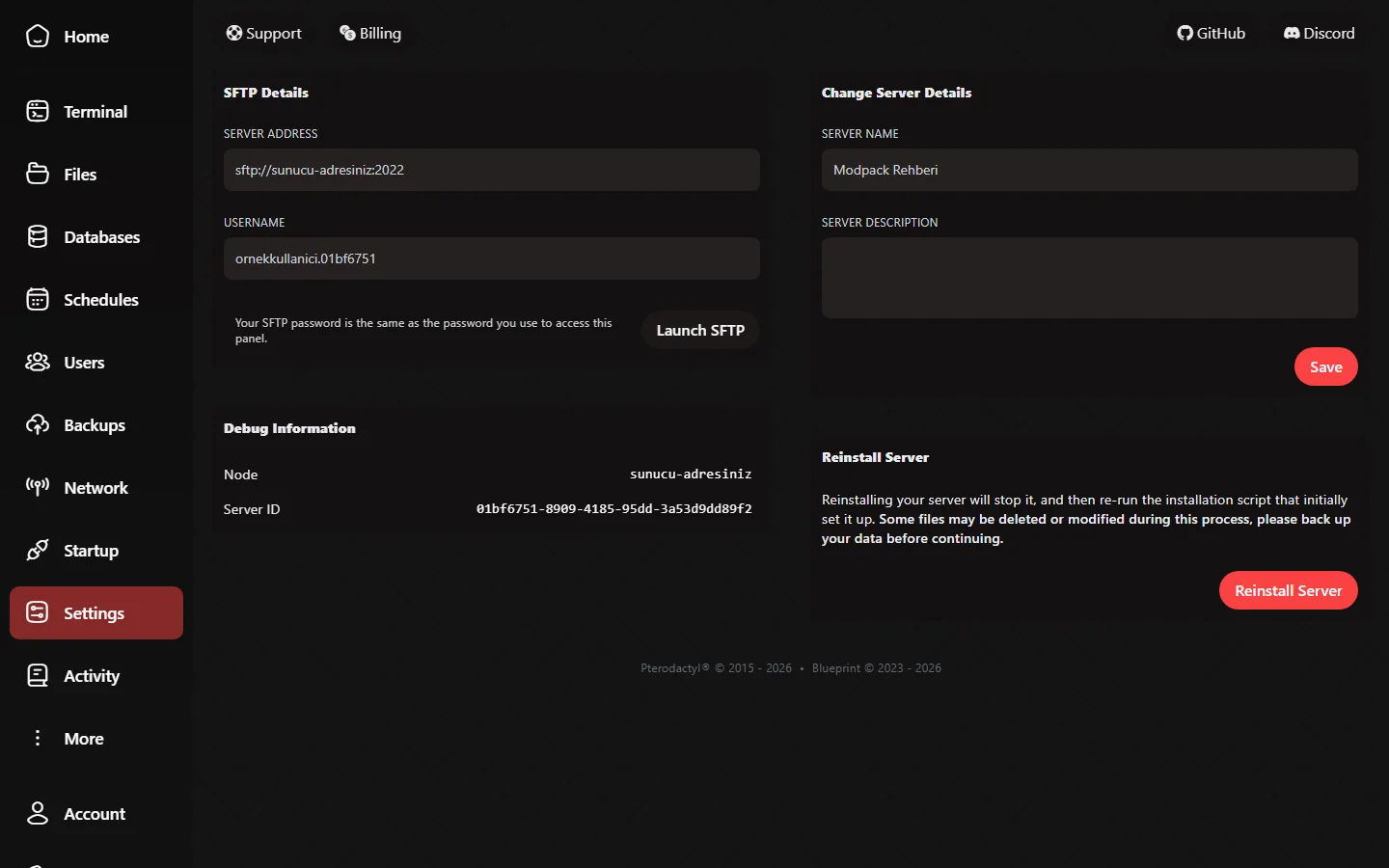Open Startup section label
Image resolution: width=1389 pixels, height=868 pixels.
(91, 551)
